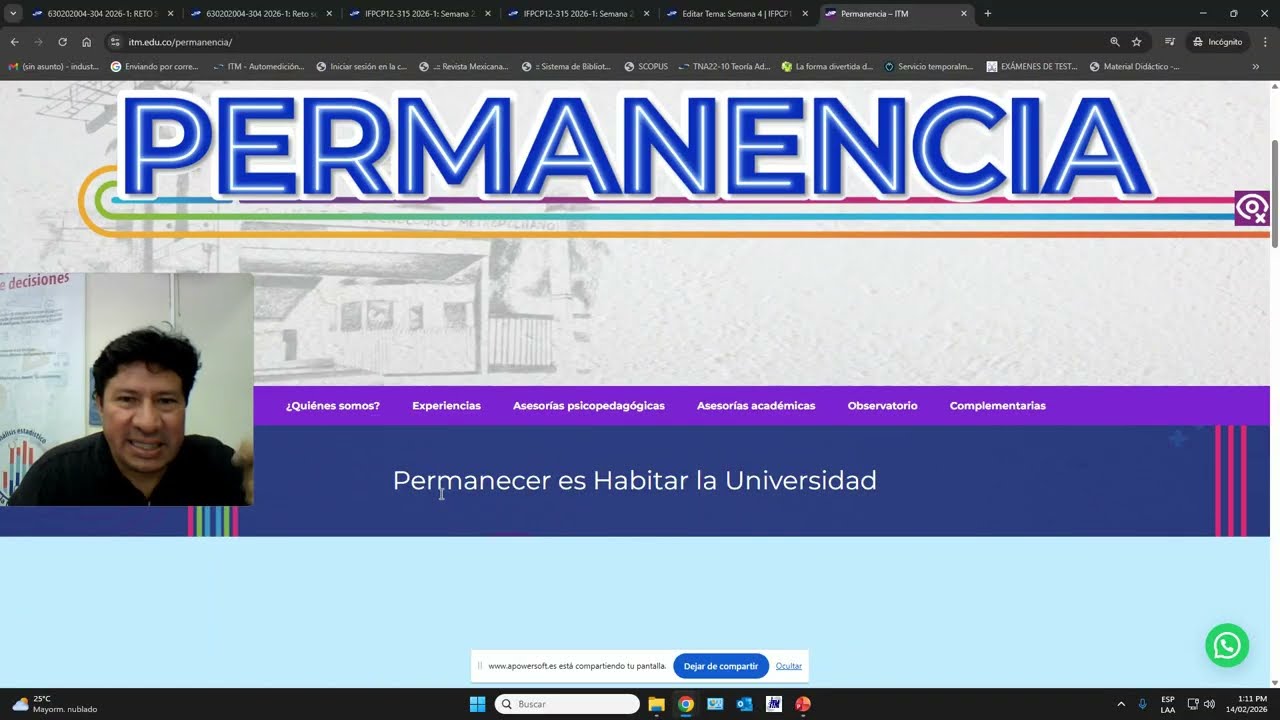Click the accessibility eye widget on right edge
Screen dimensions: 1280x720
pos(1252,208)
